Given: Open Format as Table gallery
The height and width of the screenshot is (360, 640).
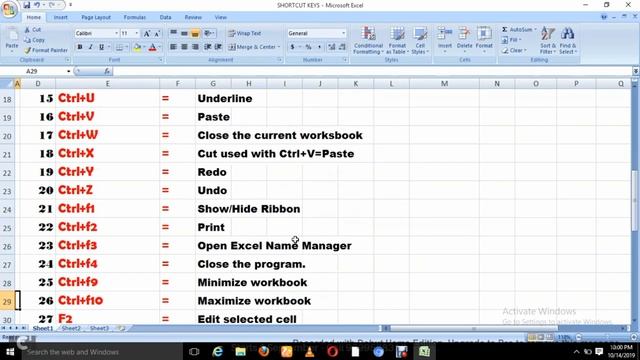Looking at the screenshot, I should click(x=397, y=40).
